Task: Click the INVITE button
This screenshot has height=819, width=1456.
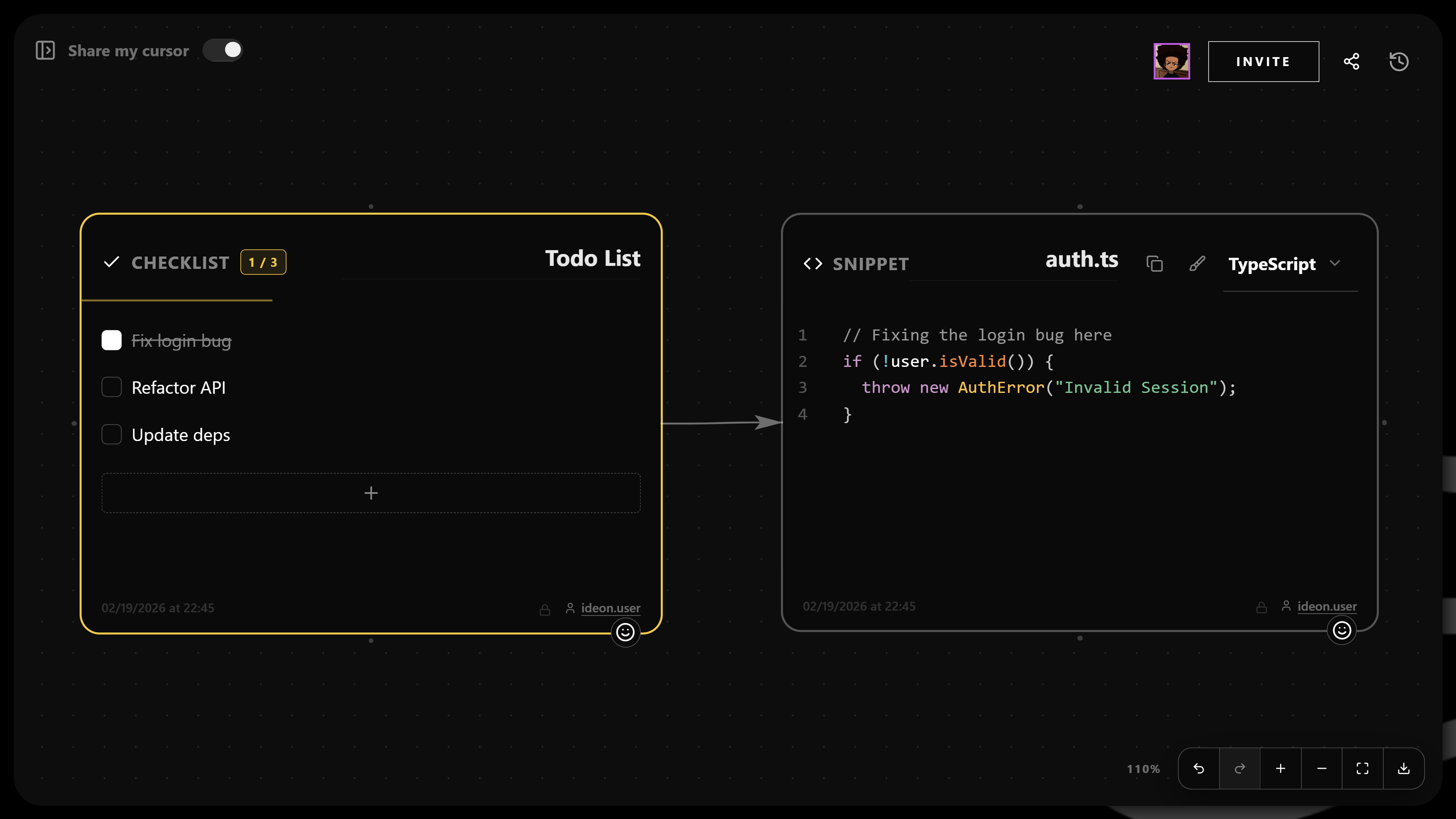Action: tap(1263, 61)
